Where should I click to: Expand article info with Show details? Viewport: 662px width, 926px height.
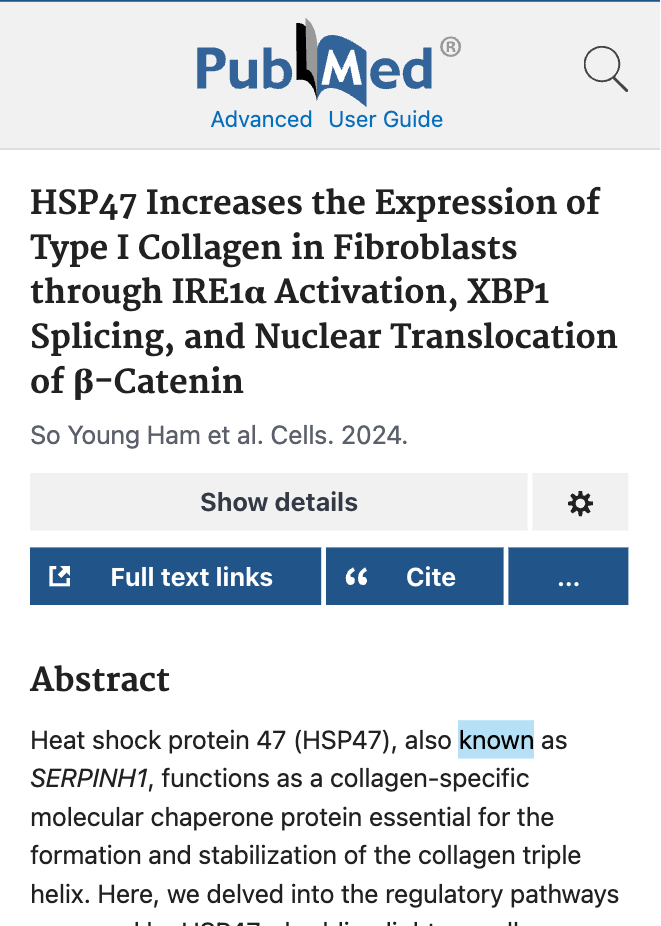pos(278,502)
